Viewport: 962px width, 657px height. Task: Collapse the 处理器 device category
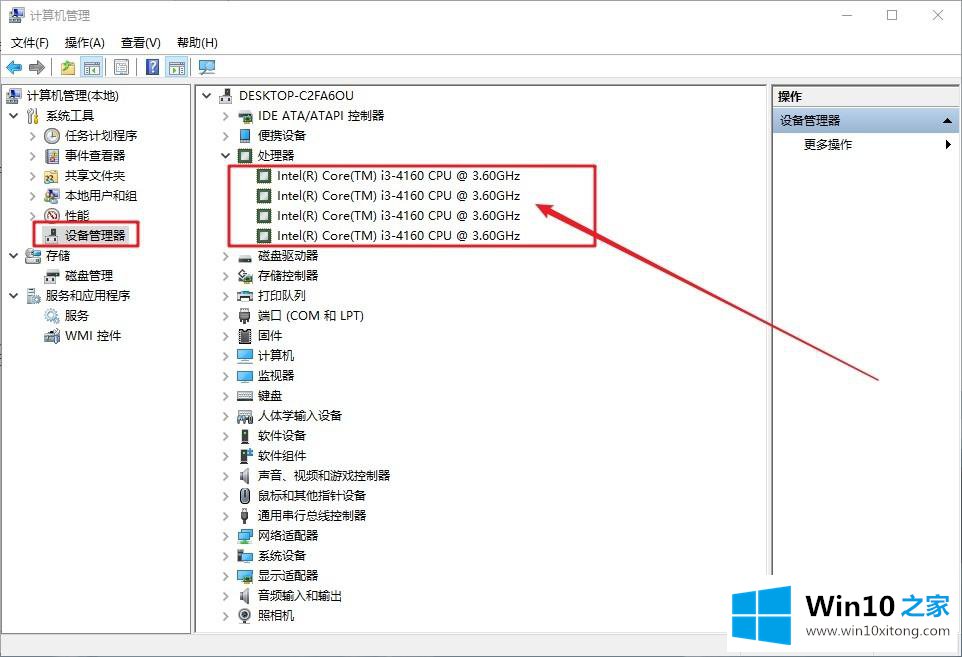pos(226,156)
